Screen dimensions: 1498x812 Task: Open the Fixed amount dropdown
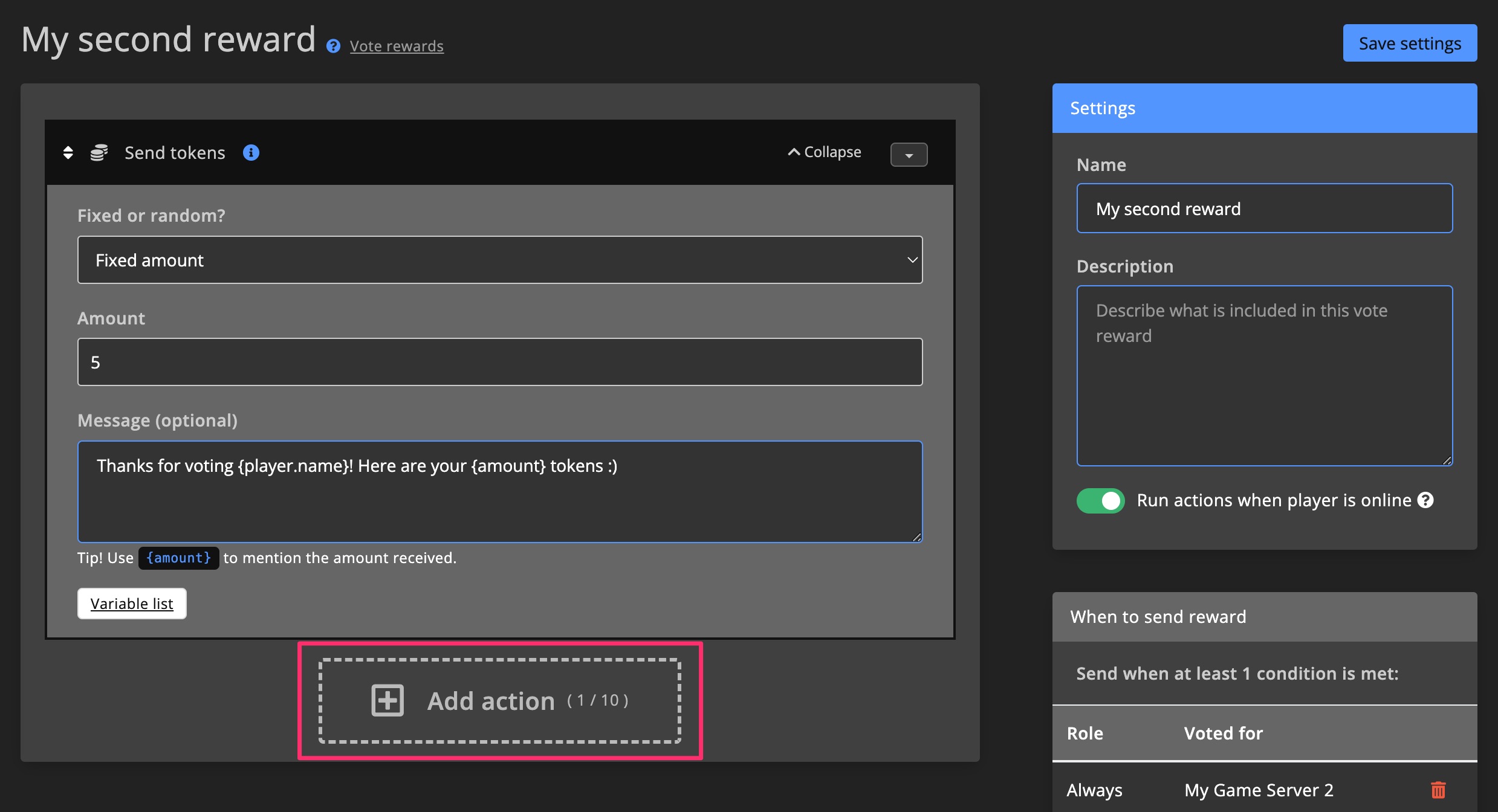(x=499, y=260)
